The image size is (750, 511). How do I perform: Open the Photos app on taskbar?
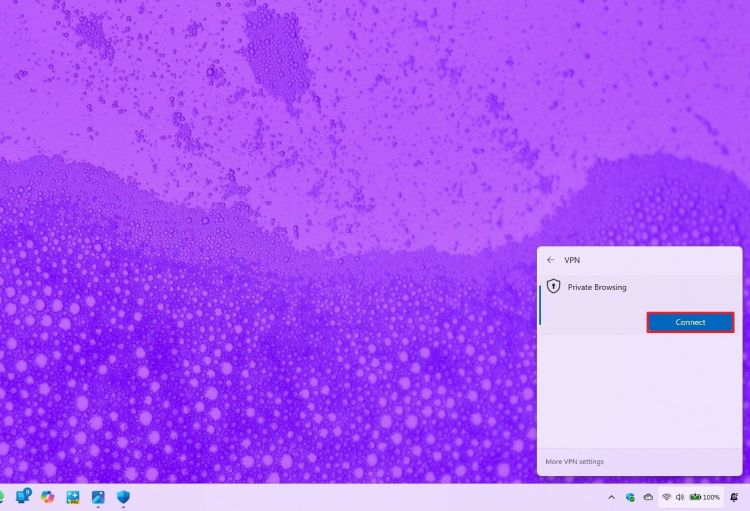coord(98,497)
